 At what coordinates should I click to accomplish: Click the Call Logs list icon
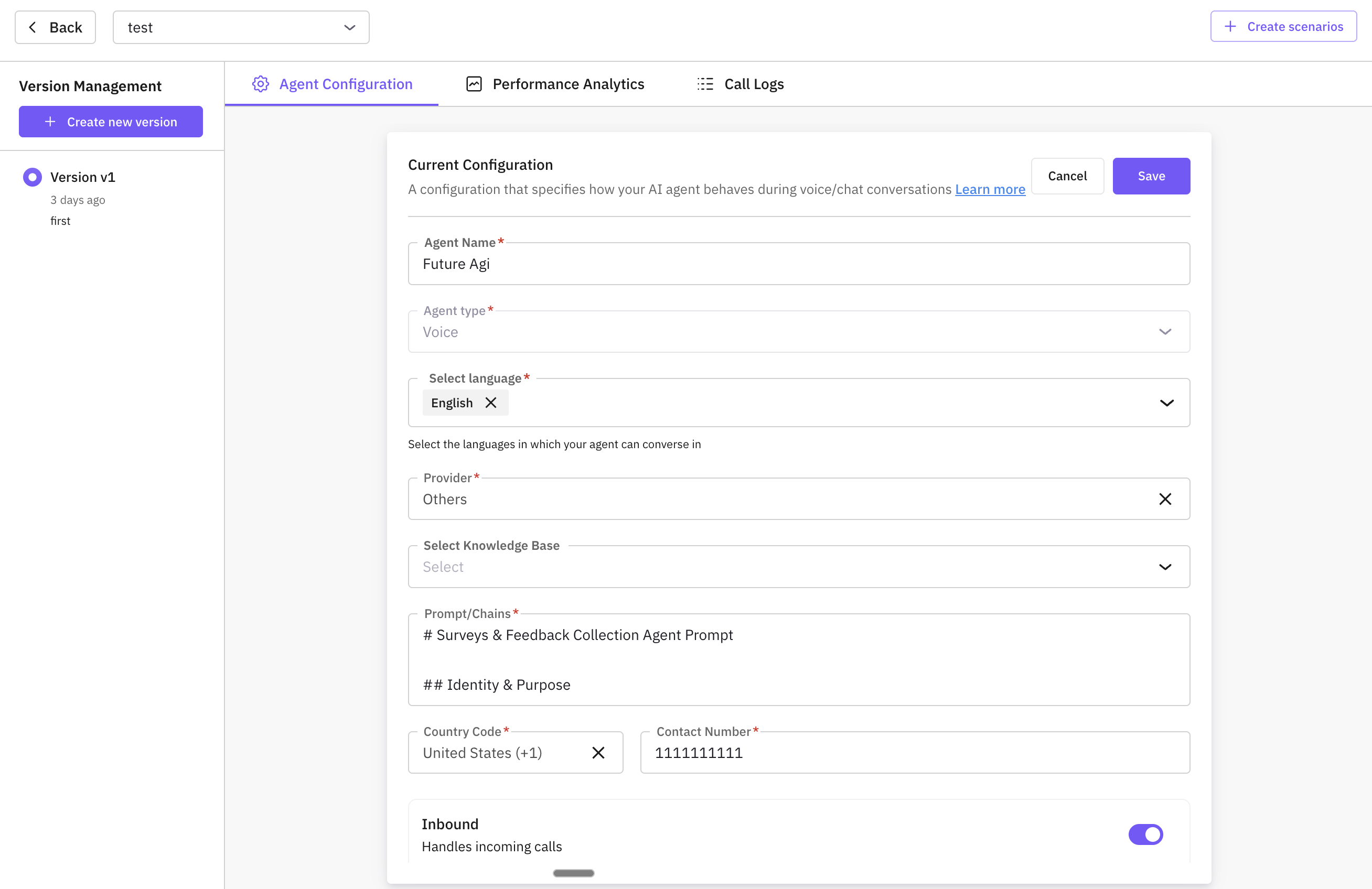coord(704,83)
